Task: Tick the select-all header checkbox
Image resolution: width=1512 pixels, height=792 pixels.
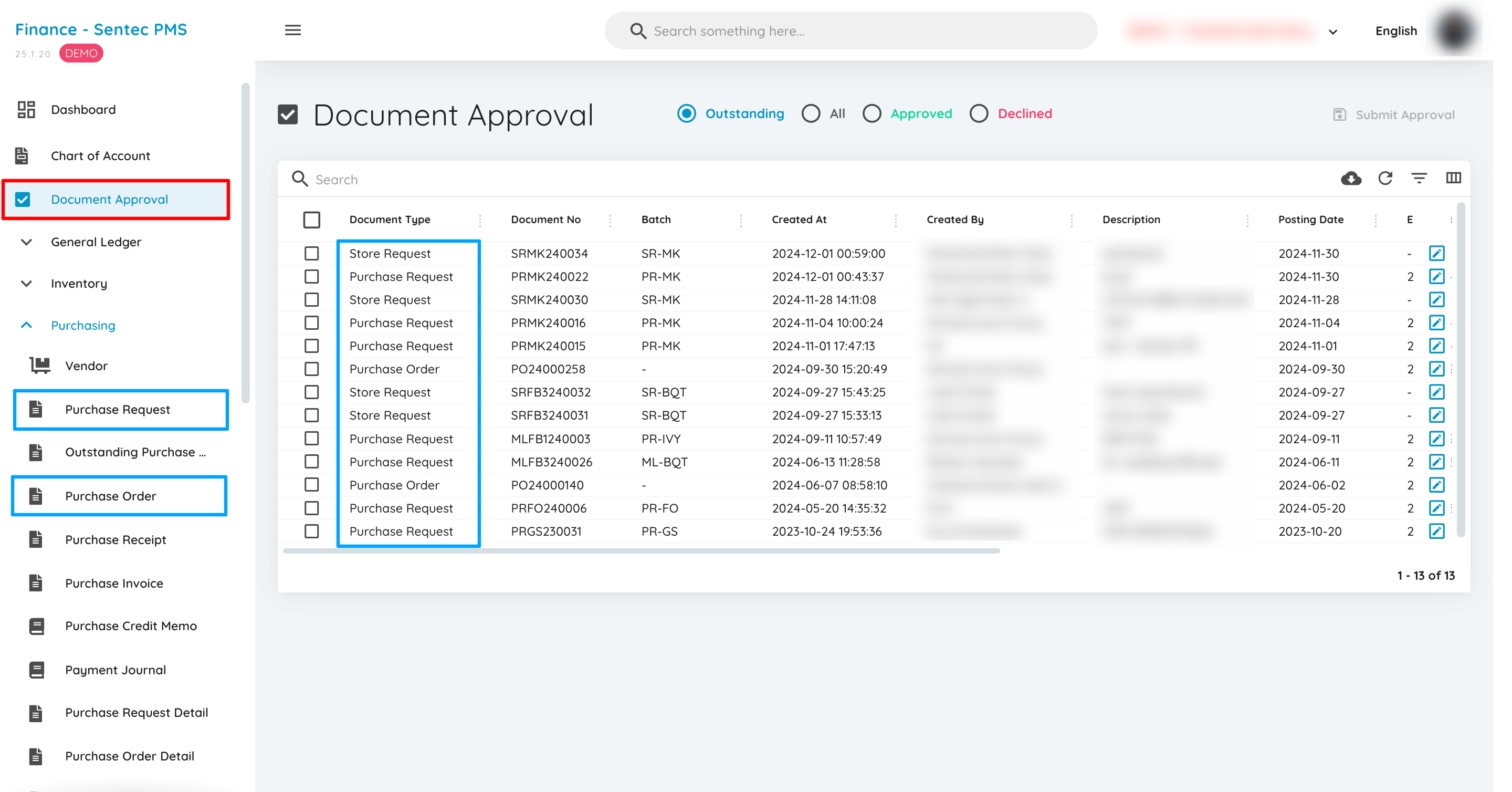Action: (312, 220)
